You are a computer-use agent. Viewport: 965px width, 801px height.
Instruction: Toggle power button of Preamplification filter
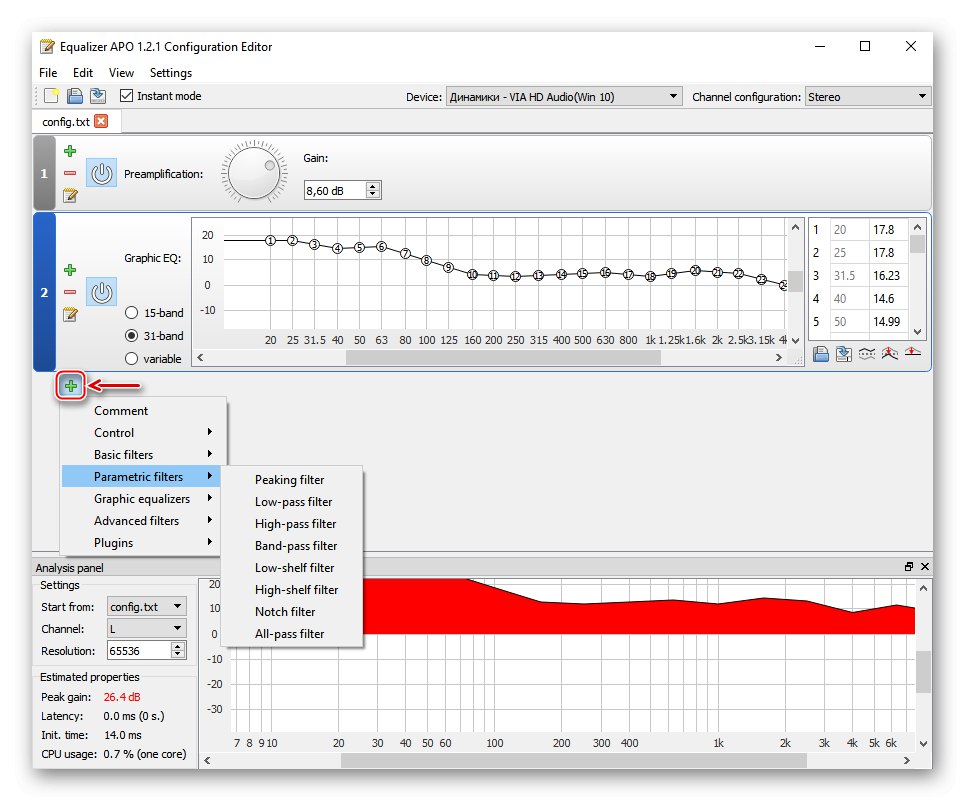point(102,173)
